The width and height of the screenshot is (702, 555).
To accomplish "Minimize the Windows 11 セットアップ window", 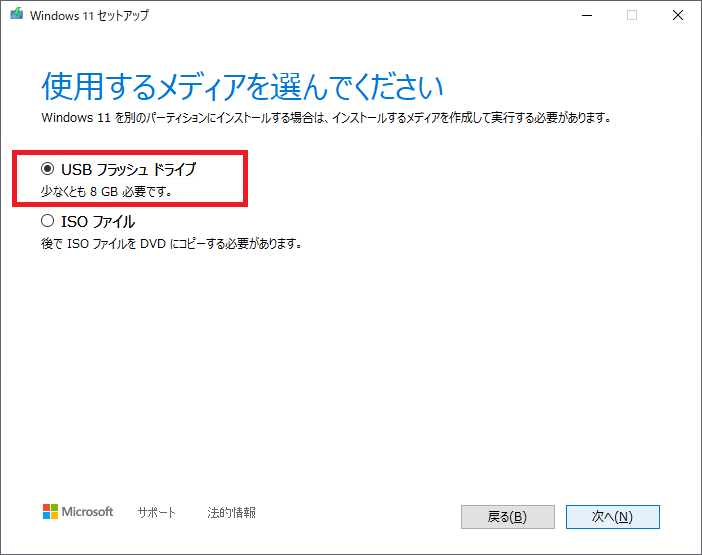I will click(x=587, y=15).
